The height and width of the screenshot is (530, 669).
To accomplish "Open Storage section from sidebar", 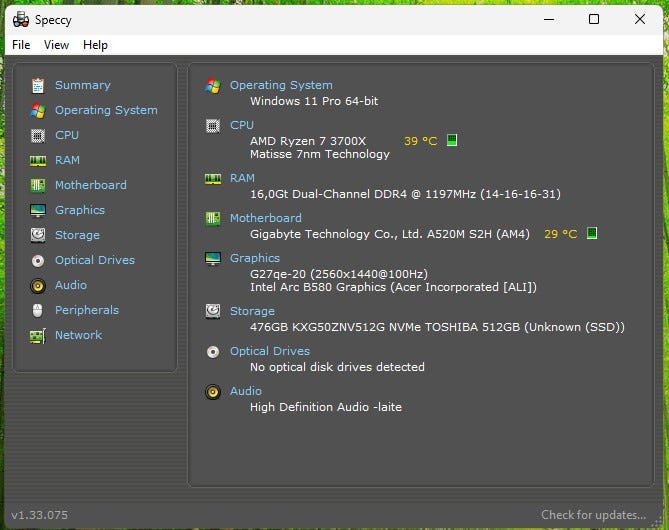I will tap(77, 235).
